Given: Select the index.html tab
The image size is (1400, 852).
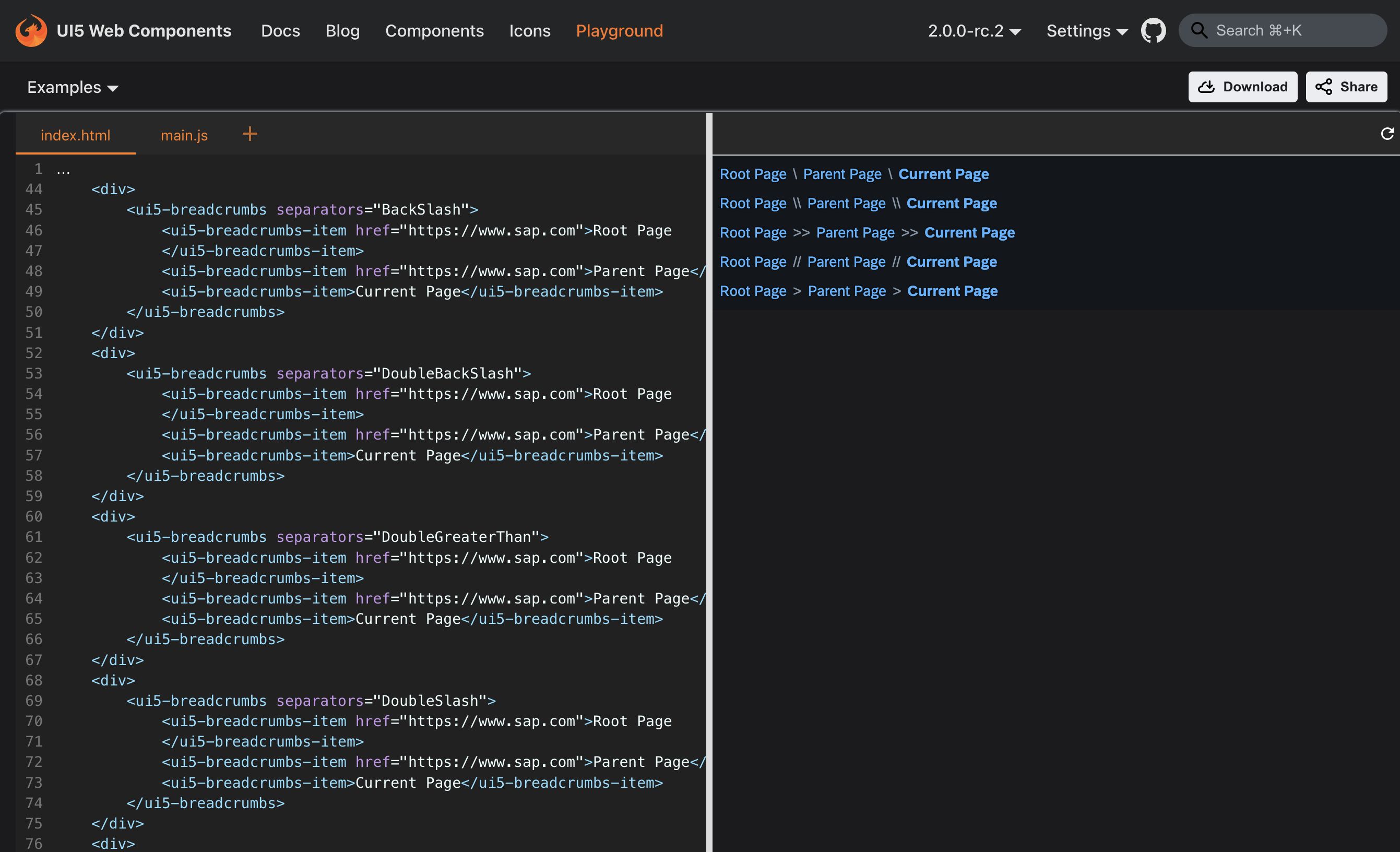Looking at the screenshot, I should [75, 135].
